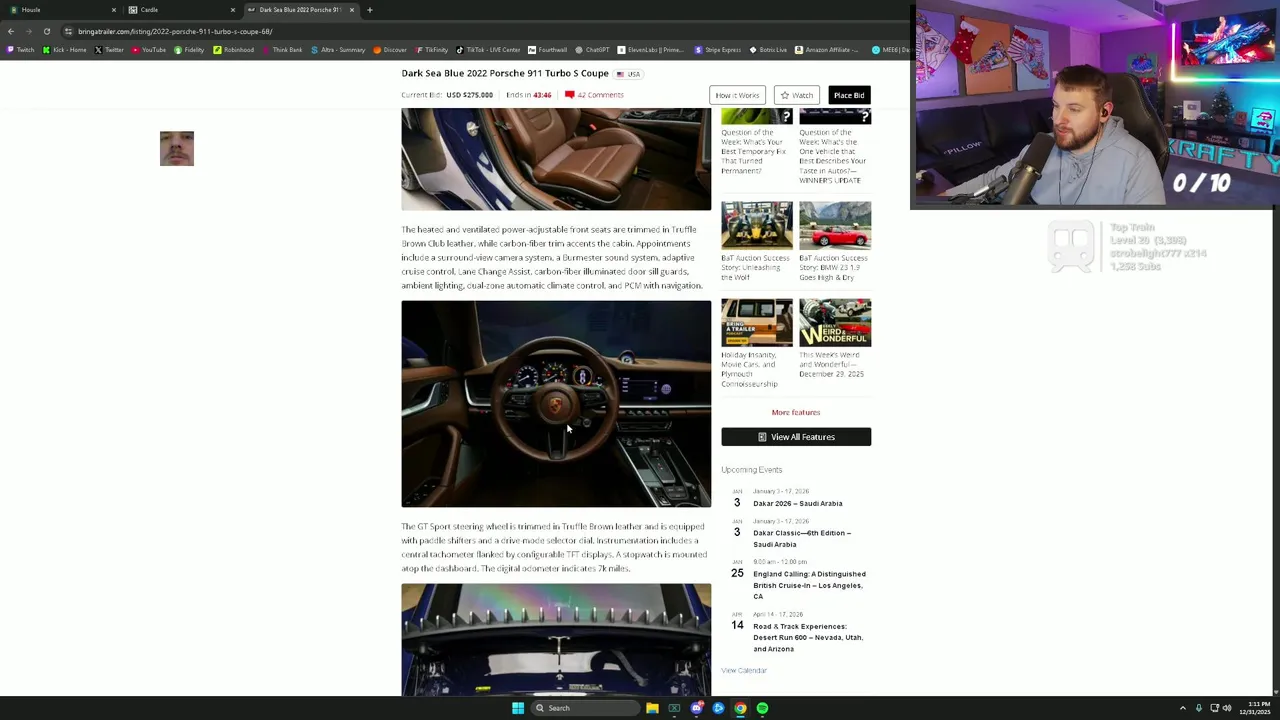Click the browser address bar
The height and width of the screenshot is (720, 1280).
[480, 31]
